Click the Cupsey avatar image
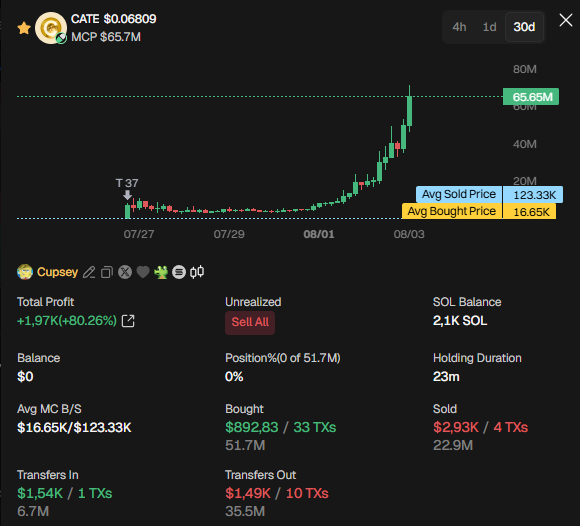Image resolution: width=580 pixels, height=526 pixels. pos(25,272)
